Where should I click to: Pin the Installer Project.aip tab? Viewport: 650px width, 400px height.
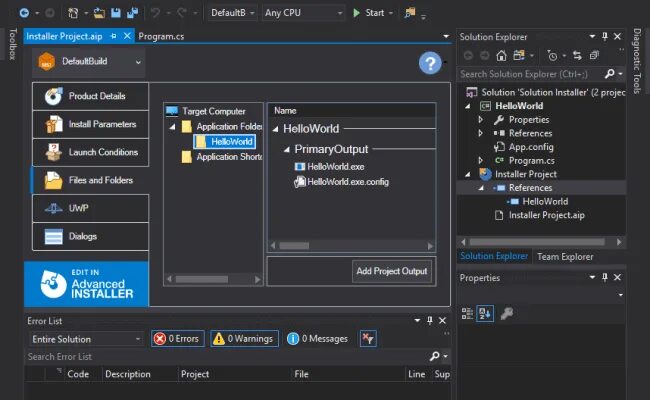point(113,36)
